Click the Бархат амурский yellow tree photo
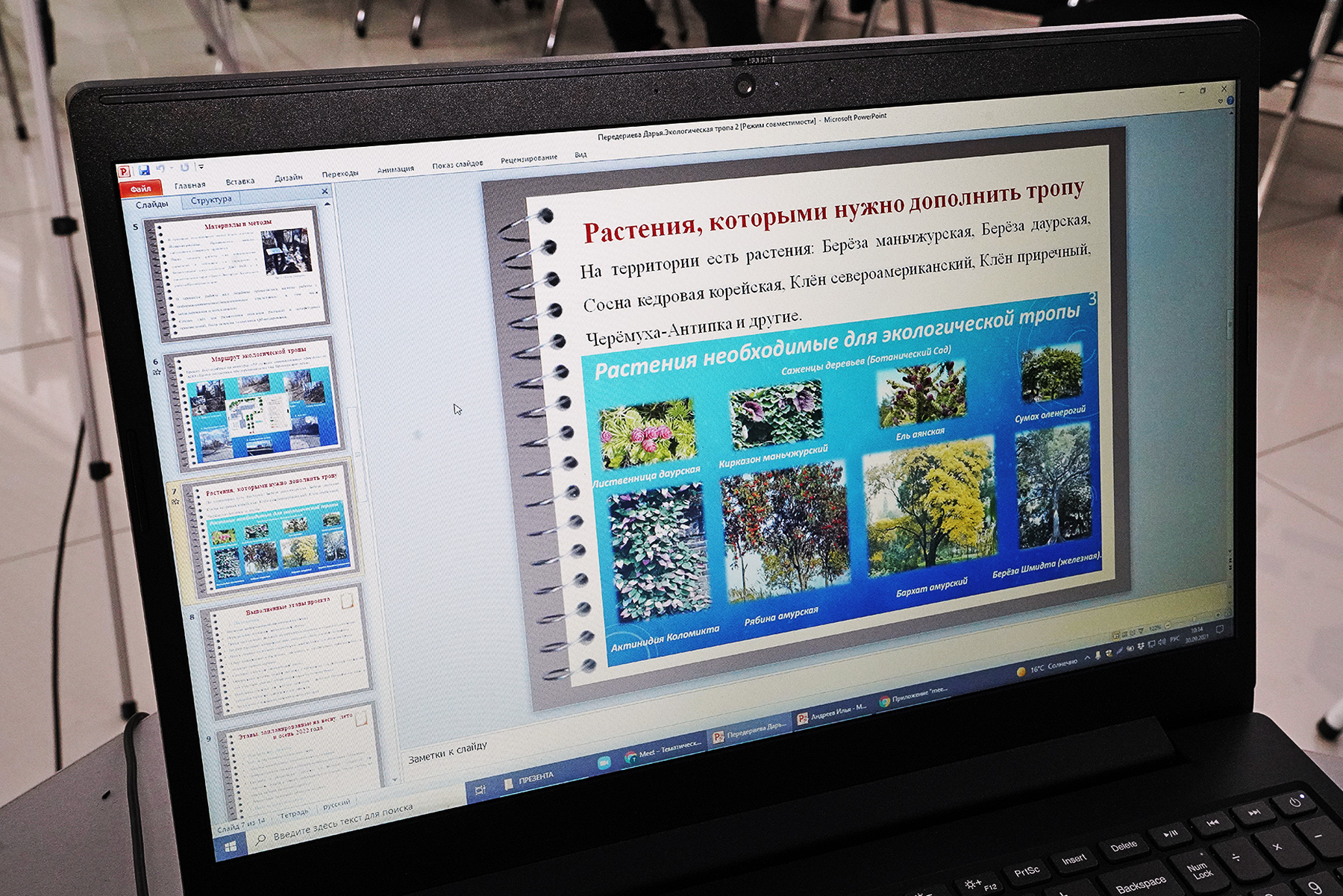The image size is (1343, 896). pyautogui.click(x=930, y=509)
